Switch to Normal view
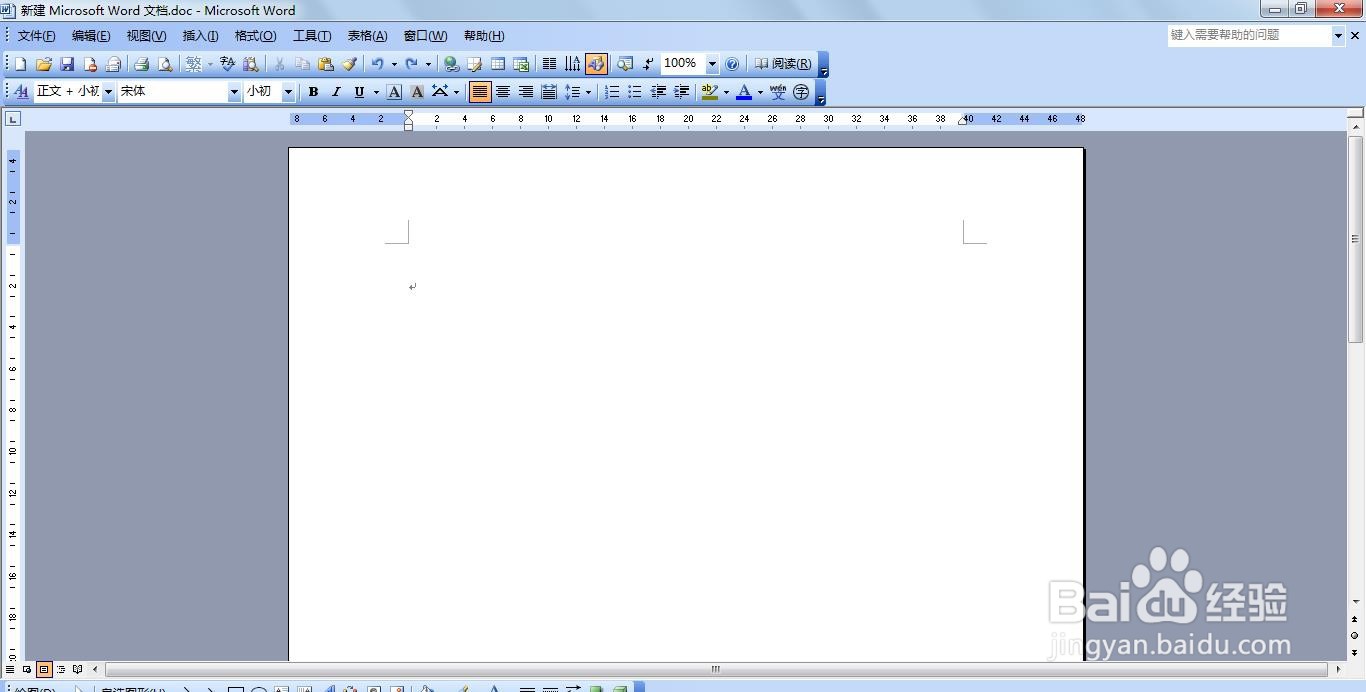The image size is (1366, 692). click(10, 669)
